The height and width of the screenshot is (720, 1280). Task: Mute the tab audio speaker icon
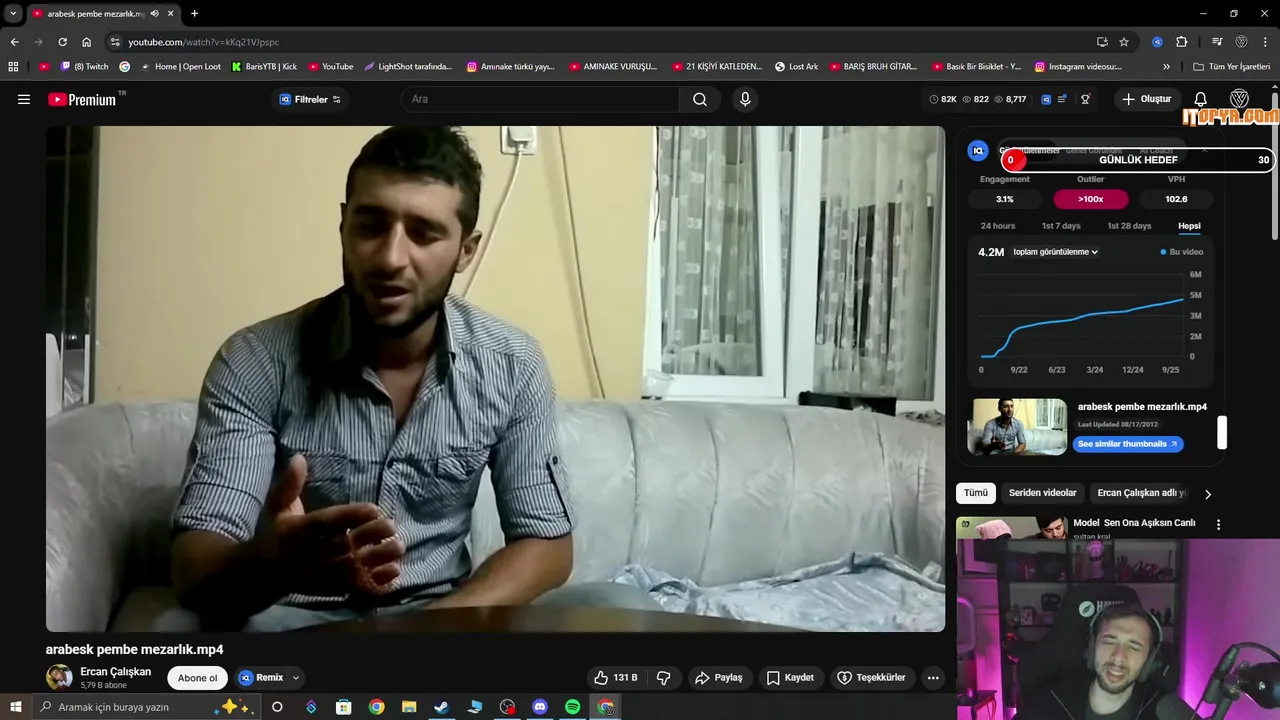coord(155,13)
